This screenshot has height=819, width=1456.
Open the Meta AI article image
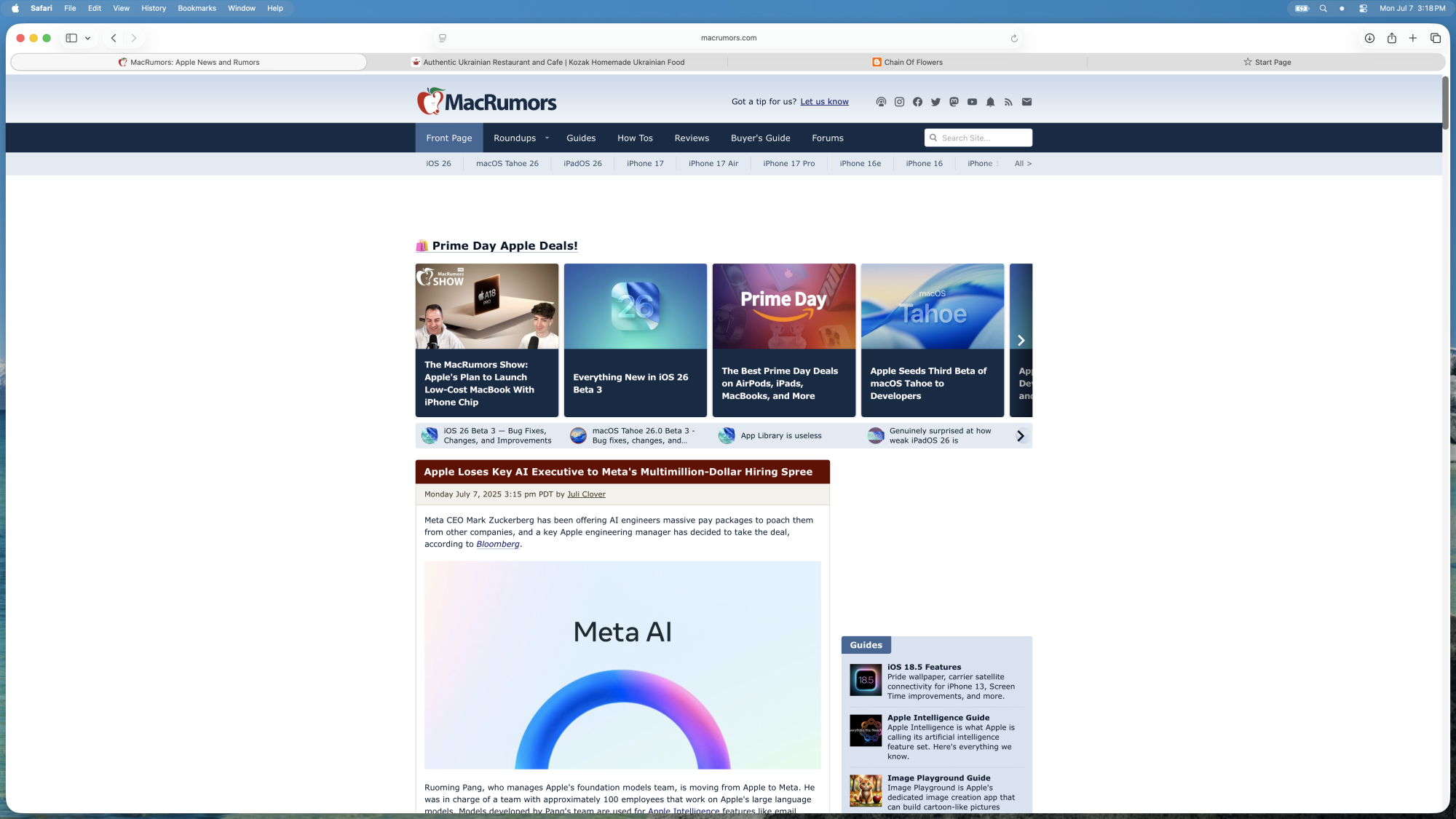(x=622, y=665)
